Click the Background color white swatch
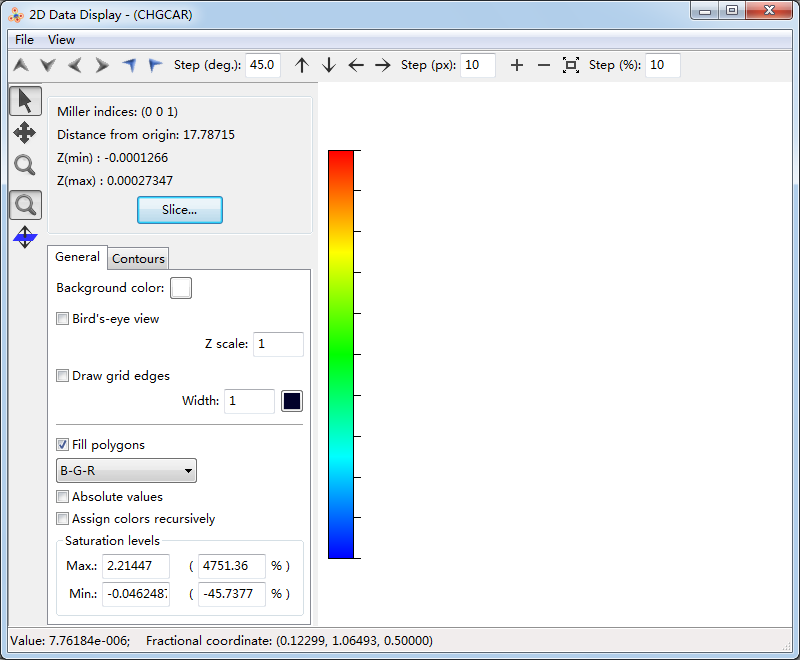The image size is (800, 660). click(181, 288)
